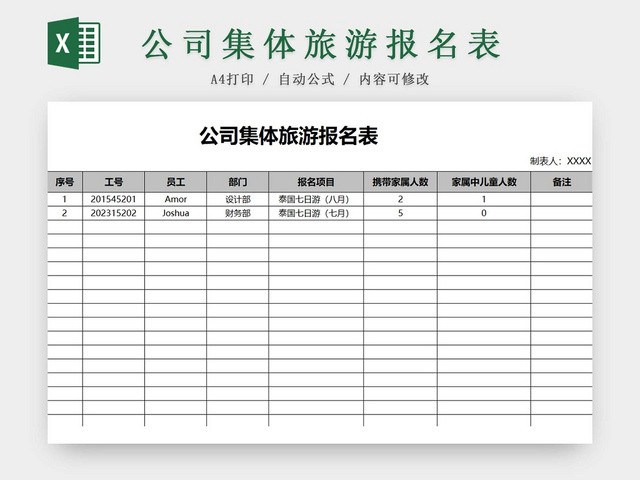
Task: Click the 备注 cell in Amor's row
Action: pos(562,200)
